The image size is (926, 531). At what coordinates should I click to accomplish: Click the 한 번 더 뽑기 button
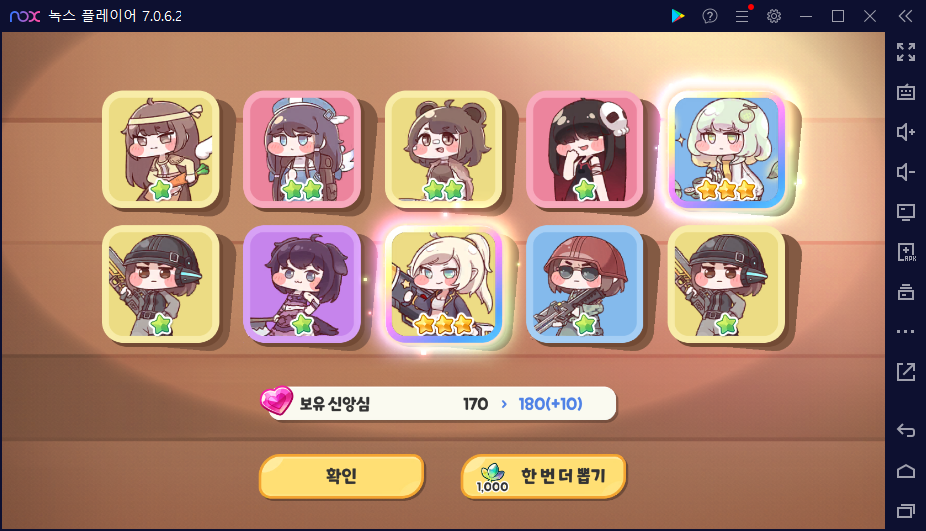(x=543, y=475)
